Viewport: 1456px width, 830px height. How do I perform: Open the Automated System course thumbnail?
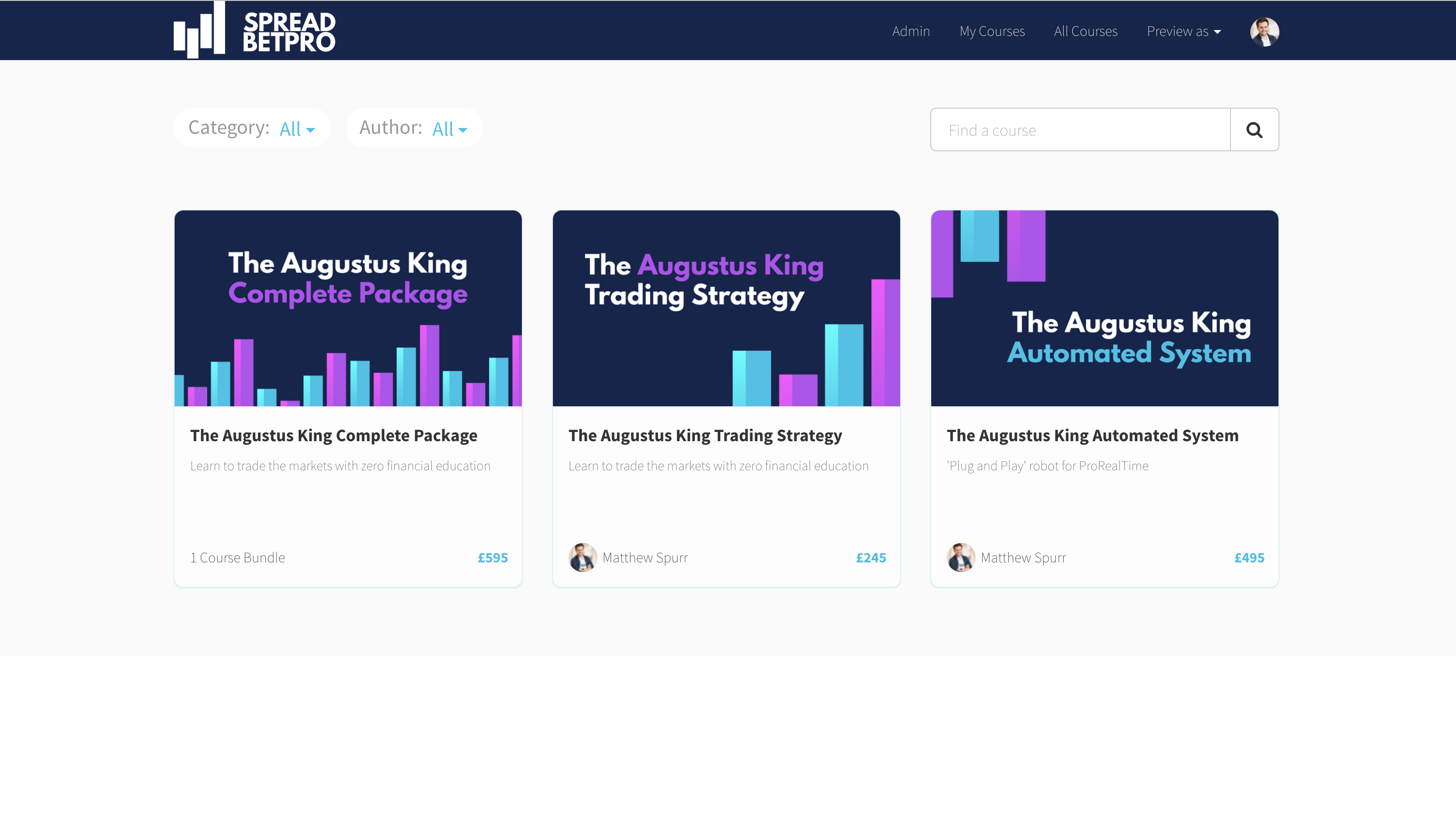click(1103, 308)
